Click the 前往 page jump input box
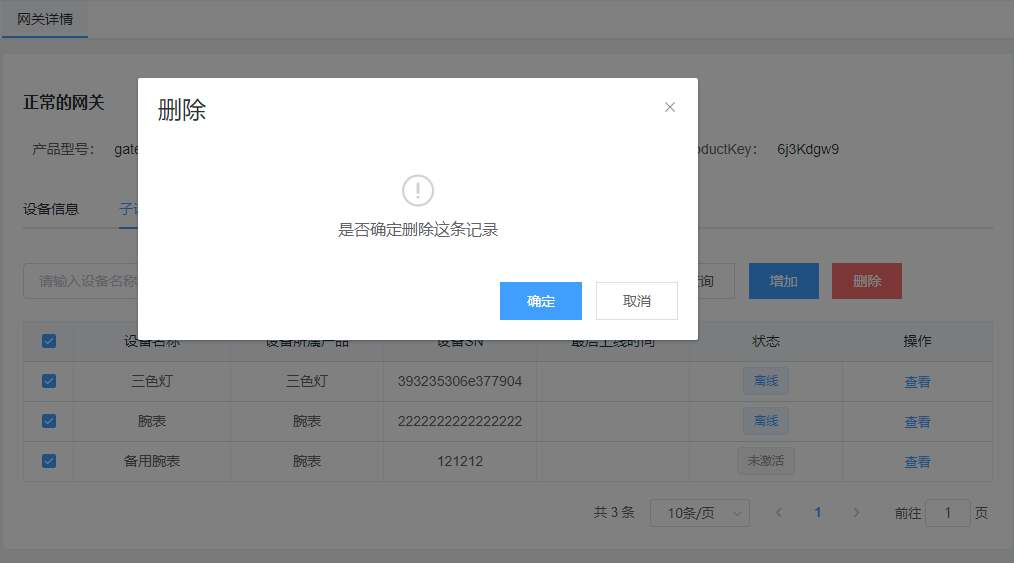The image size is (1014, 563). tap(947, 513)
